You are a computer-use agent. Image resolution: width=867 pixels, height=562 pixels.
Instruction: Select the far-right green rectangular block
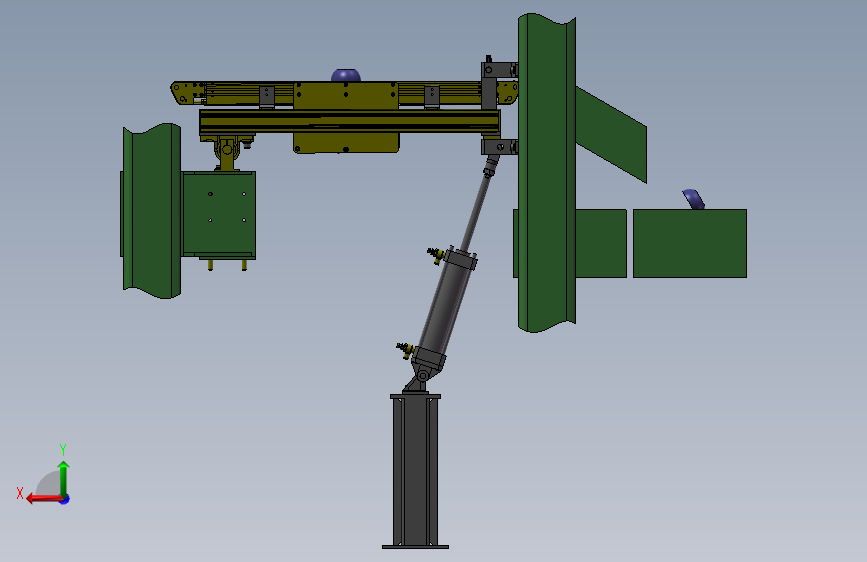coord(690,243)
